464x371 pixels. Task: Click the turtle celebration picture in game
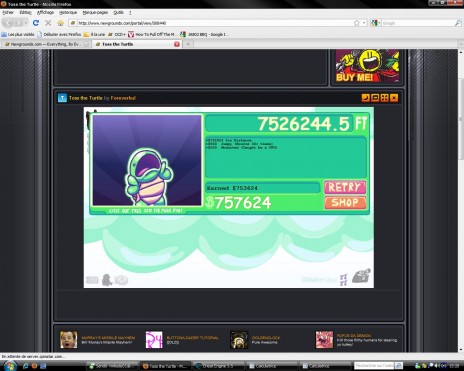[147, 160]
